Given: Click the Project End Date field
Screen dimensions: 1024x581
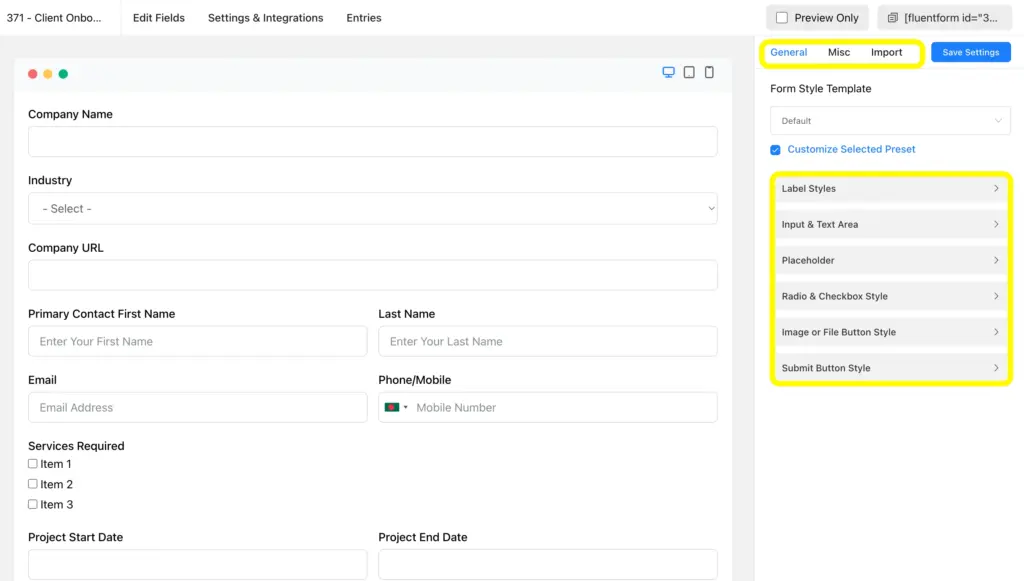Looking at the screenshot, I should [548, 564].
